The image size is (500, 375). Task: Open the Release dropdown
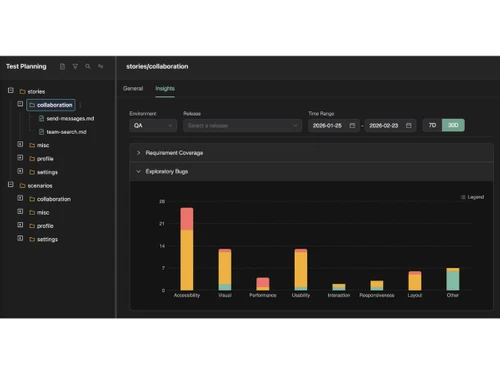[x=242, y=126]
